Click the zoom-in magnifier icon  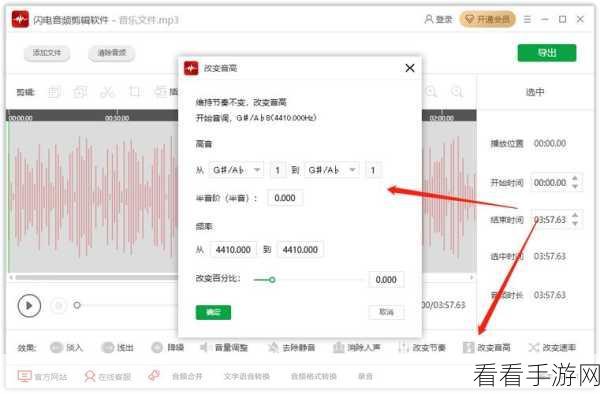431,92
